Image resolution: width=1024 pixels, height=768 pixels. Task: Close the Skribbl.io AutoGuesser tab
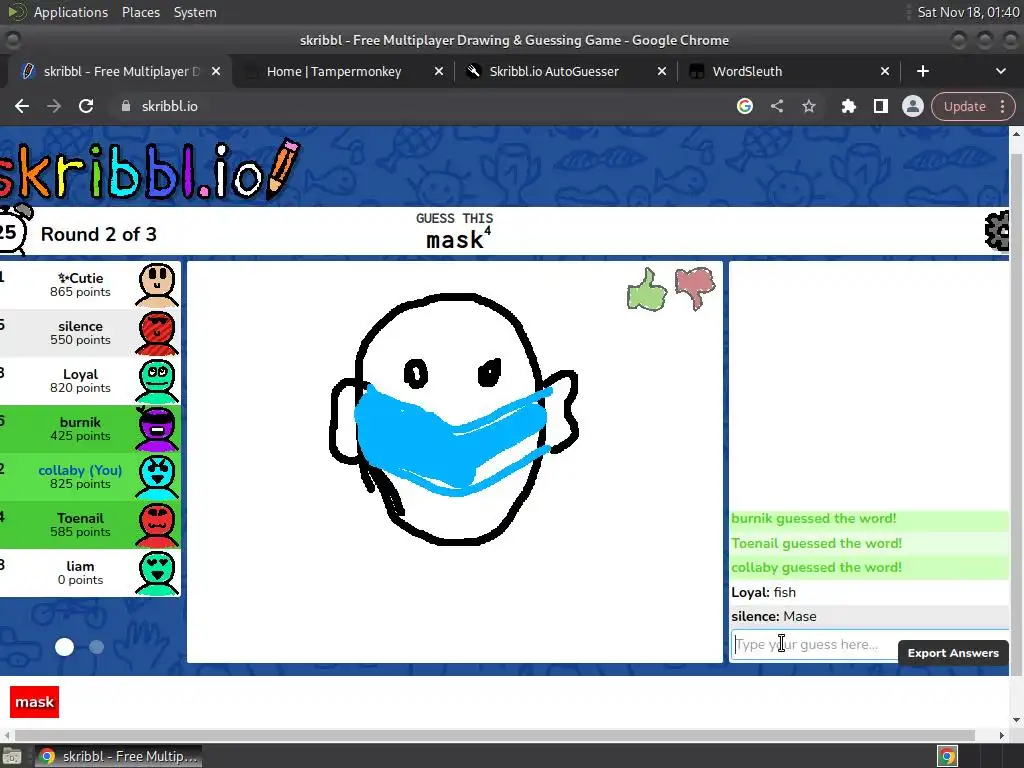point(662,71)
